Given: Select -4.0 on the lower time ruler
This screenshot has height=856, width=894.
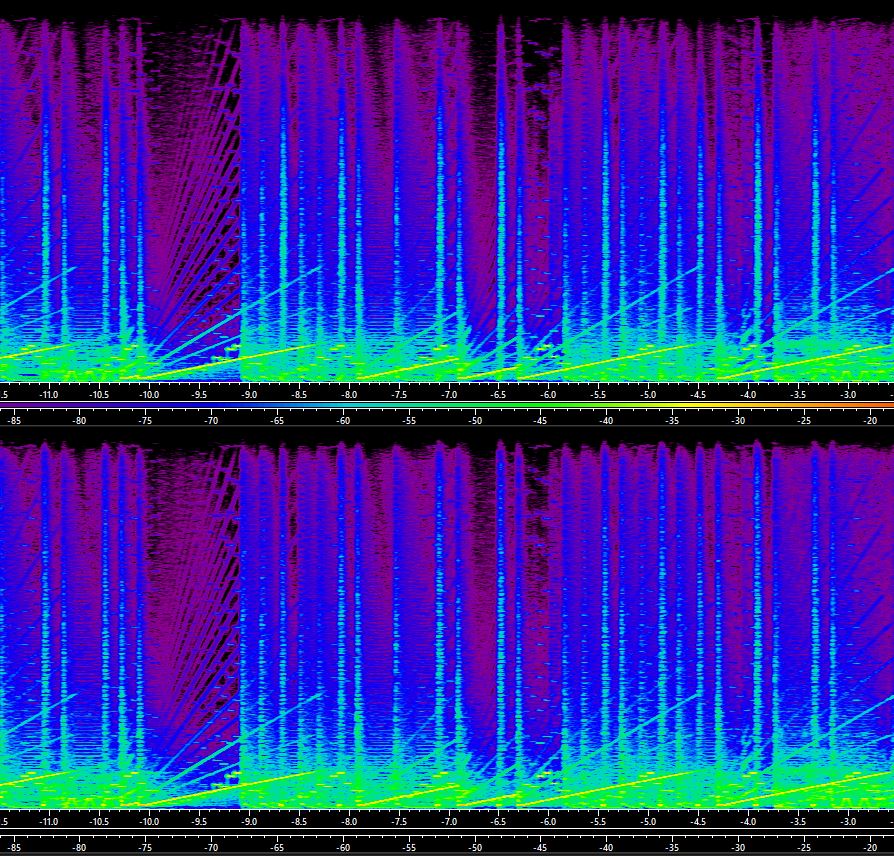Looking at the screenshot, I should pos(748,822).
